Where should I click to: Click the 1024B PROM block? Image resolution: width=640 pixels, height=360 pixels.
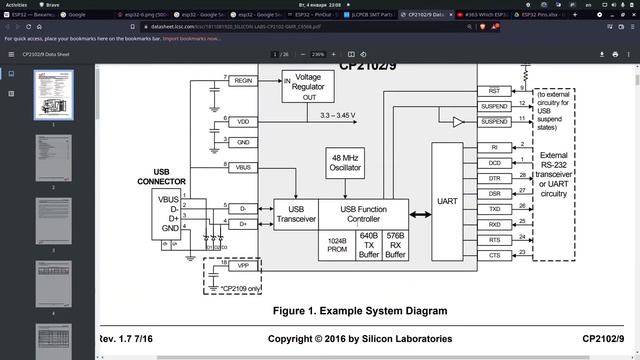pyautogui.click(x=337, y=245)
